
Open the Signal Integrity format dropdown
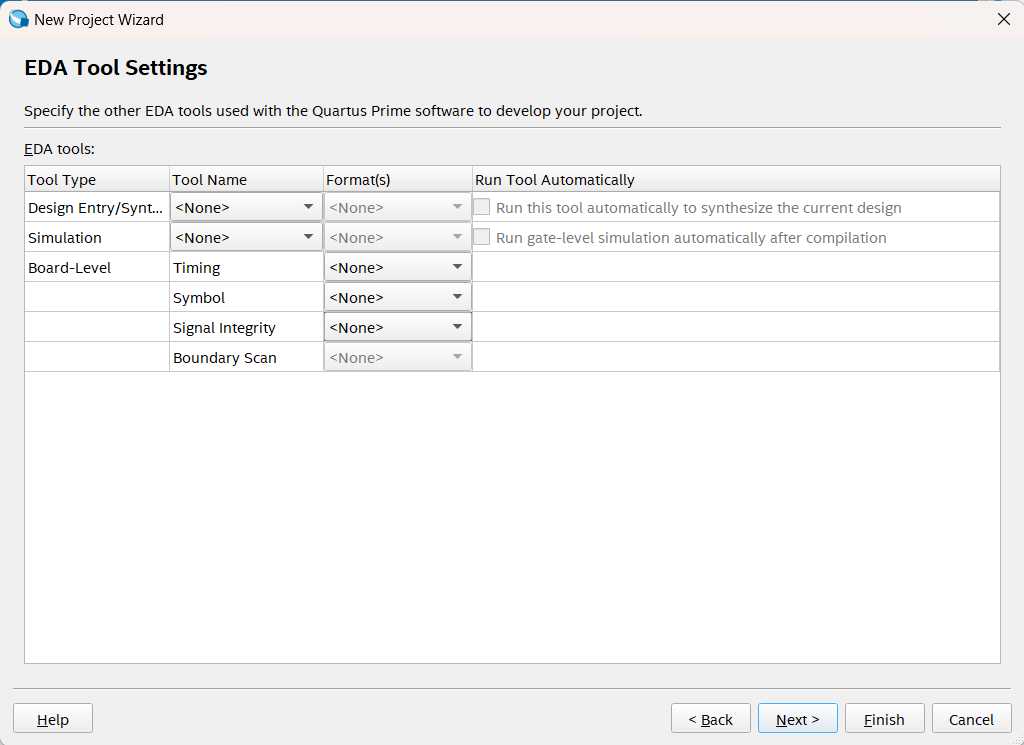point(397,328)
